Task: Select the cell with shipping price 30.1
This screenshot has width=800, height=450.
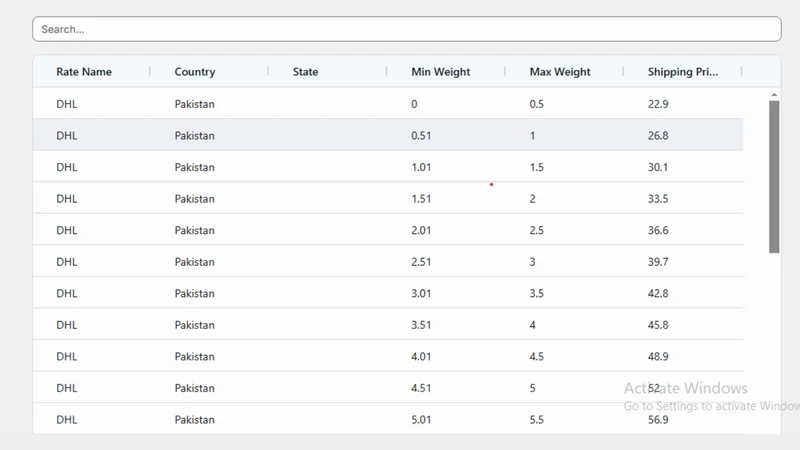Action: tap(658, 167)
